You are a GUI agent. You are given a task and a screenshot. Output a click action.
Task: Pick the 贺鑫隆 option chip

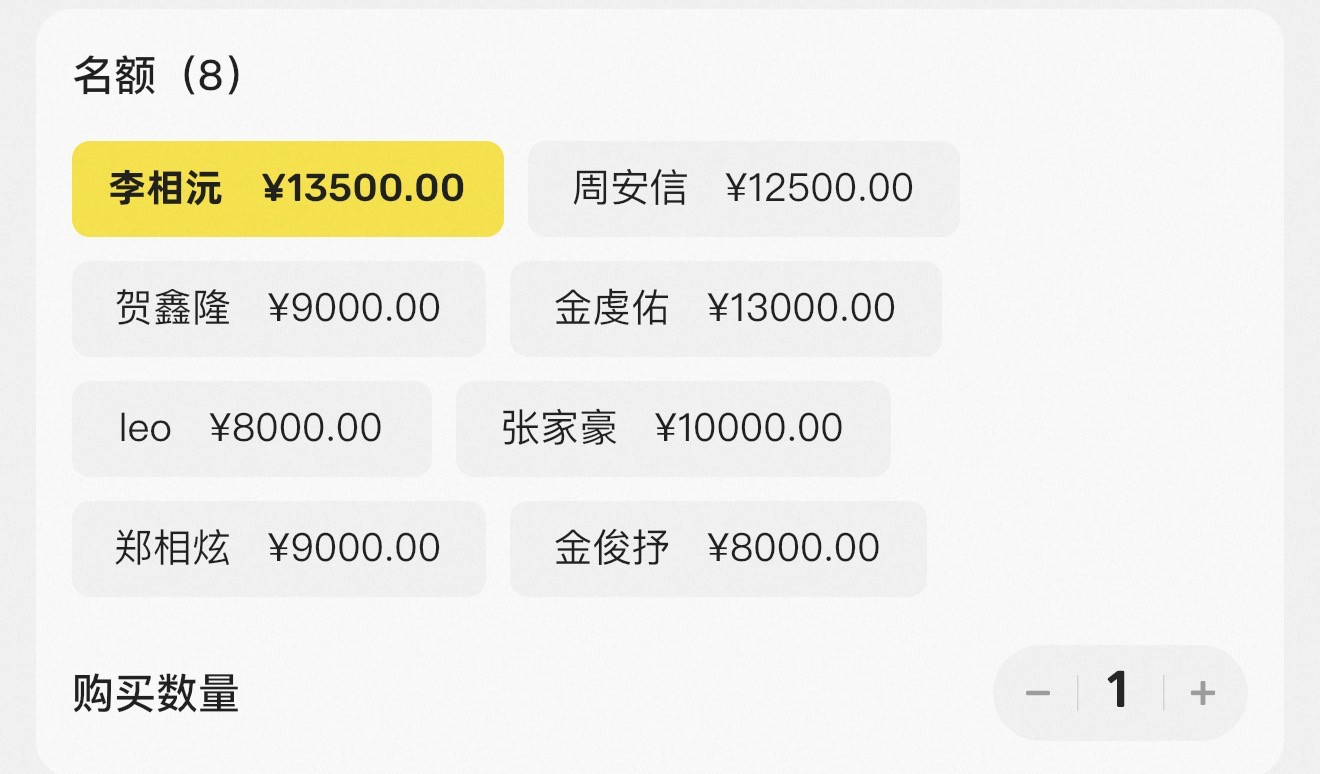279,309
